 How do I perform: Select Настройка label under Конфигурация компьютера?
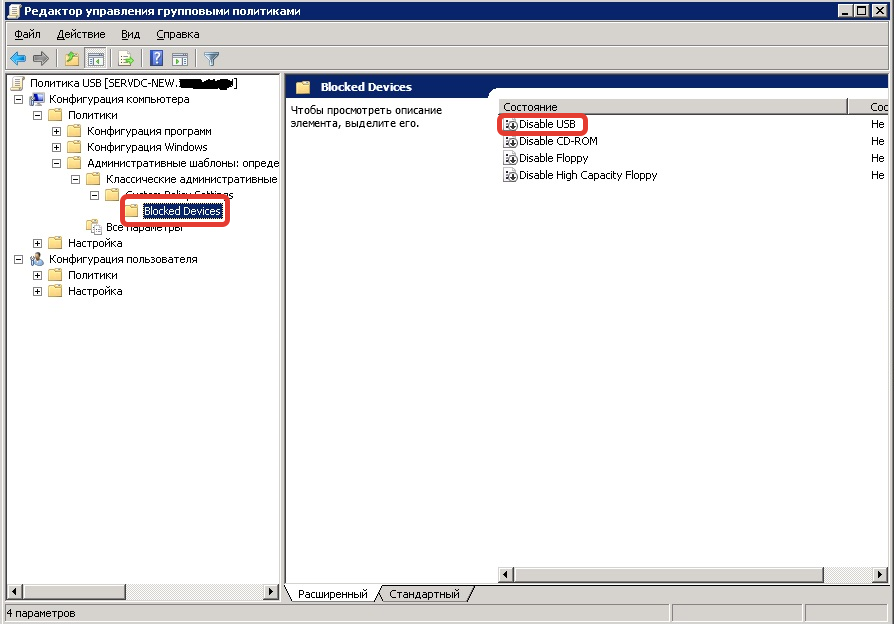point(95,243)
